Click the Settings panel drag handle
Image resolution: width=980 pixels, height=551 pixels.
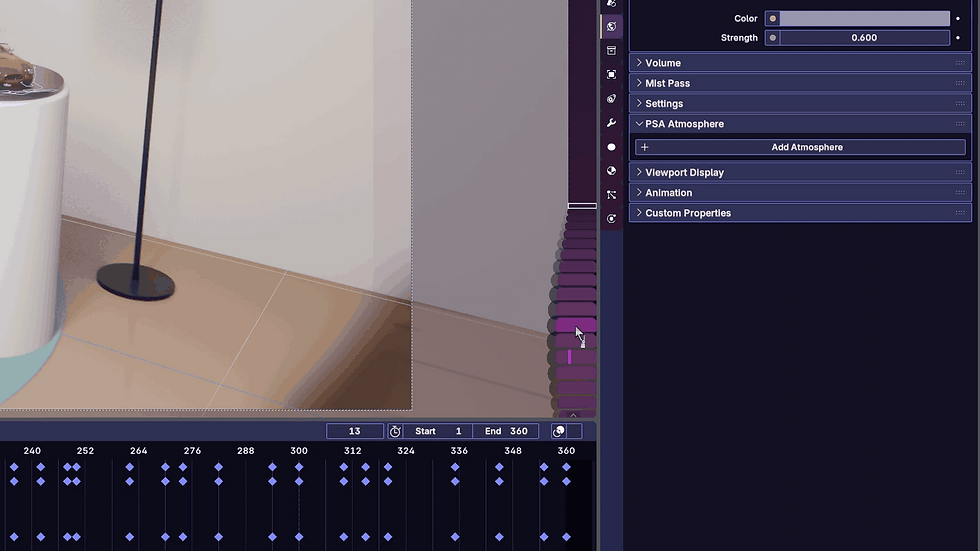(x=960, y=104)
